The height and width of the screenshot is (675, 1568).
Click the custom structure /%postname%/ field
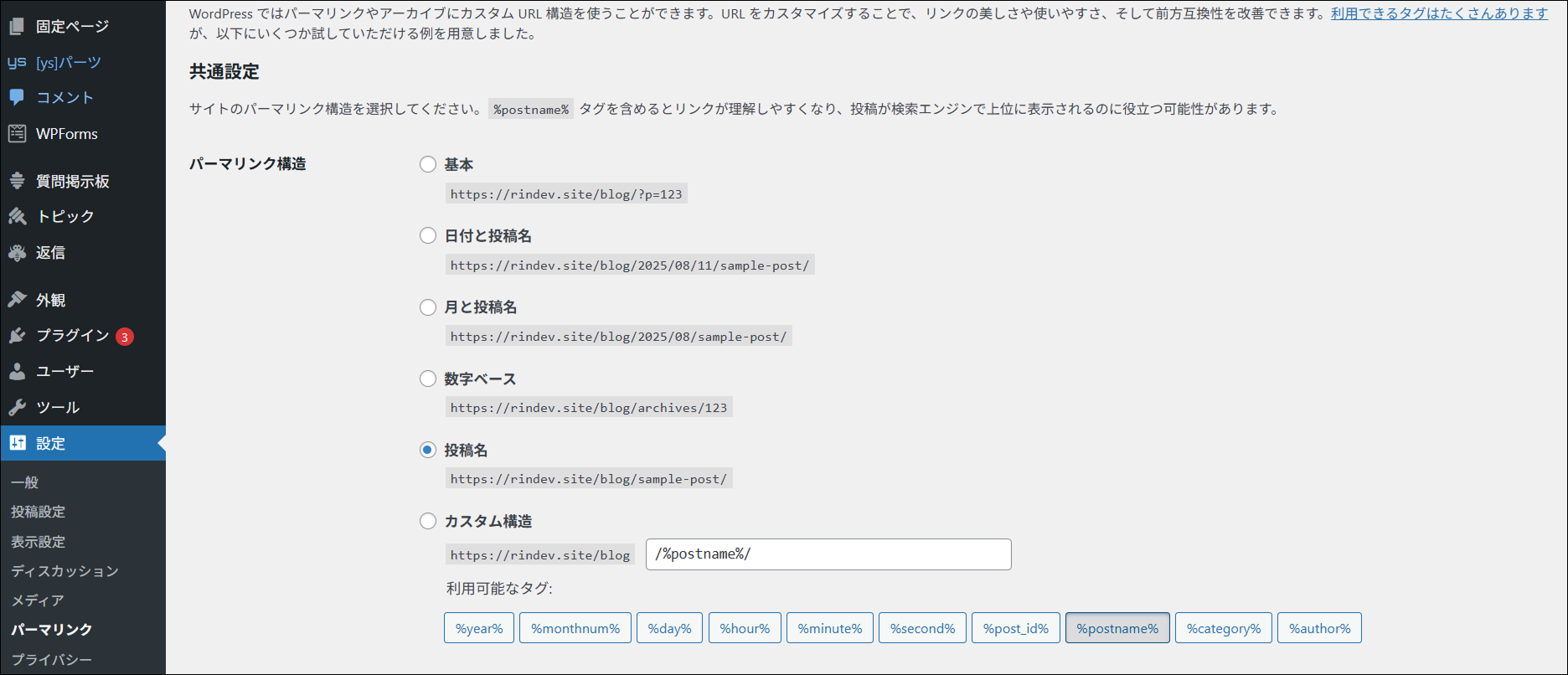[x=828, y=554]
